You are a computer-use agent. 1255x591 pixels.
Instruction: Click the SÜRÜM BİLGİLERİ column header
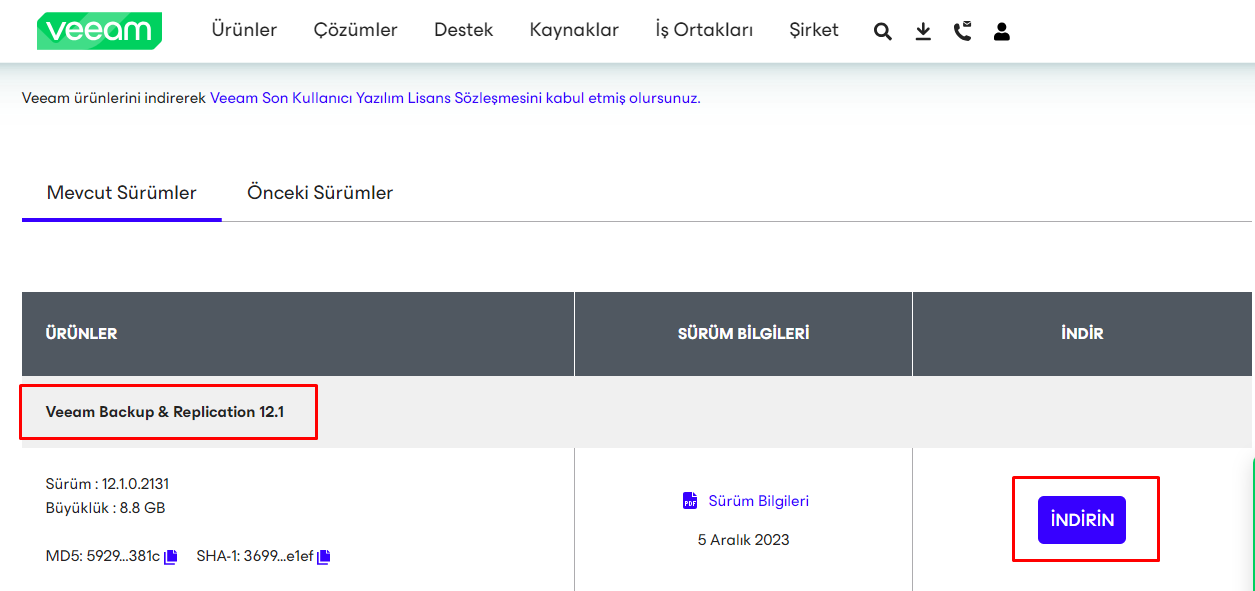744,334
